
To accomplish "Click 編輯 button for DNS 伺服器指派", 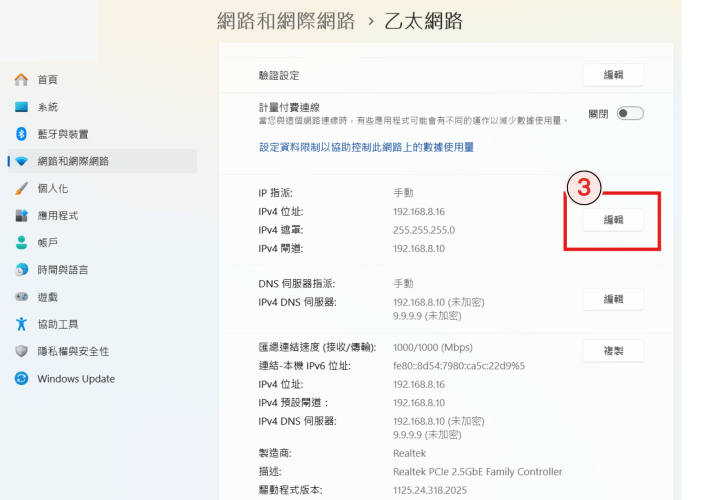I will coord(613,299).
